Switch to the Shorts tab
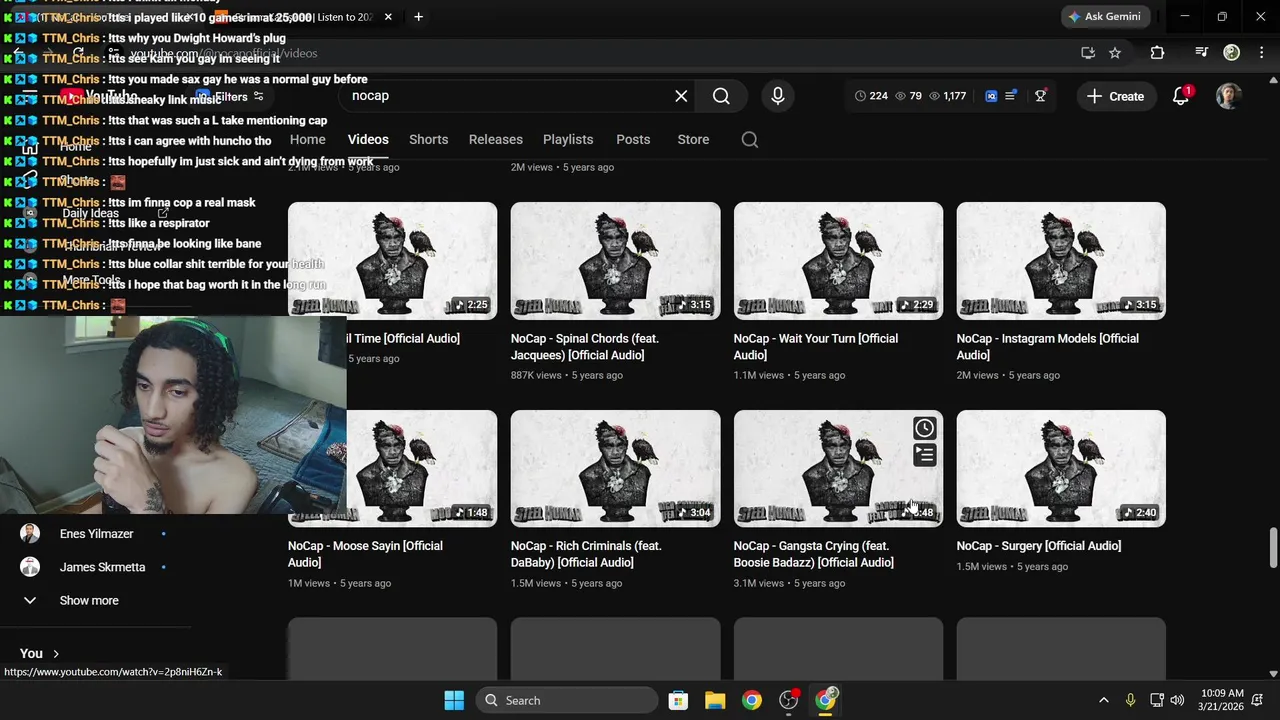Screen dimensions: 1280x720 pyautogui.click(x=428, y=140)
